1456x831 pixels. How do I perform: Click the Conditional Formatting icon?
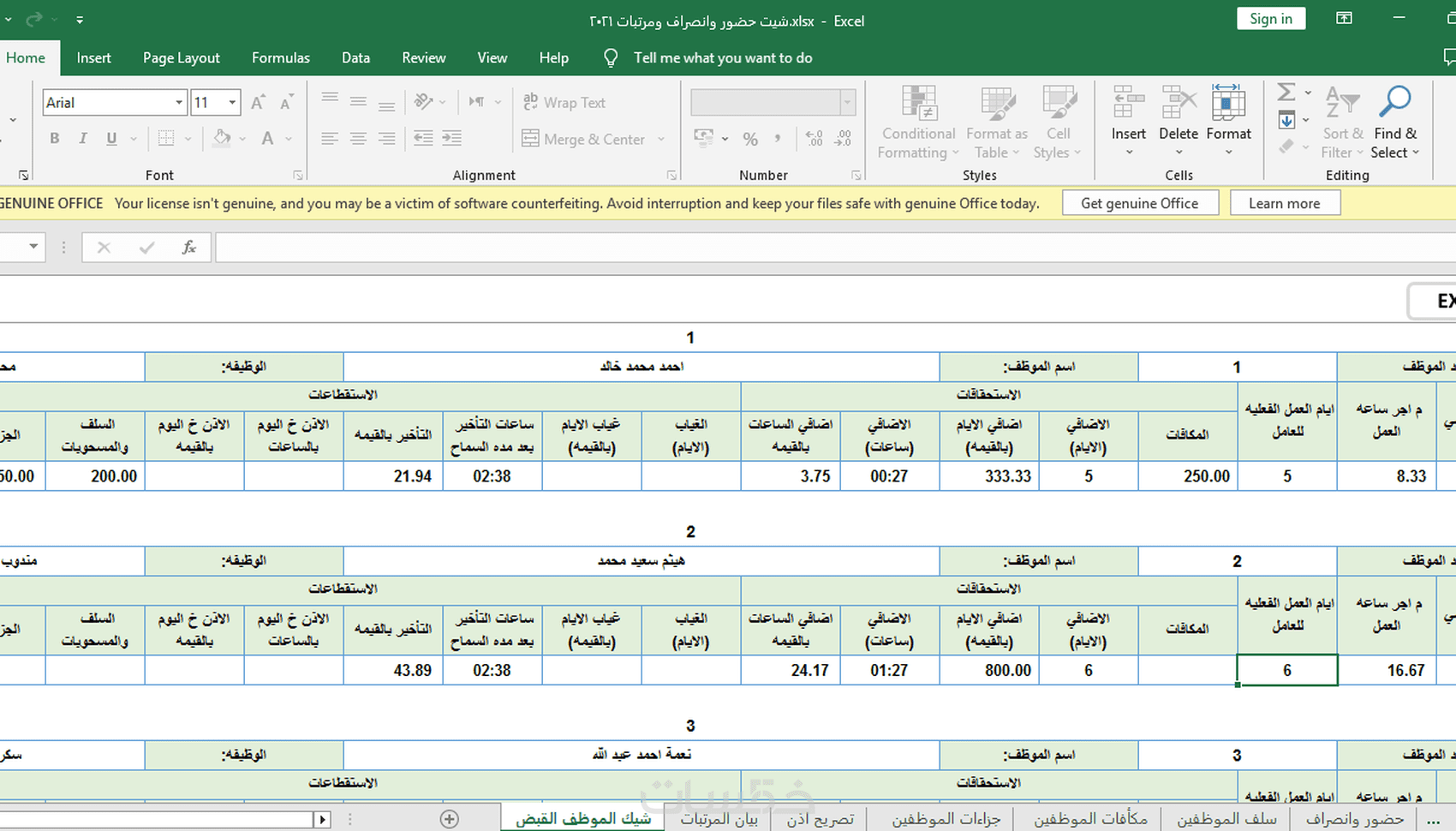point(917,105)
